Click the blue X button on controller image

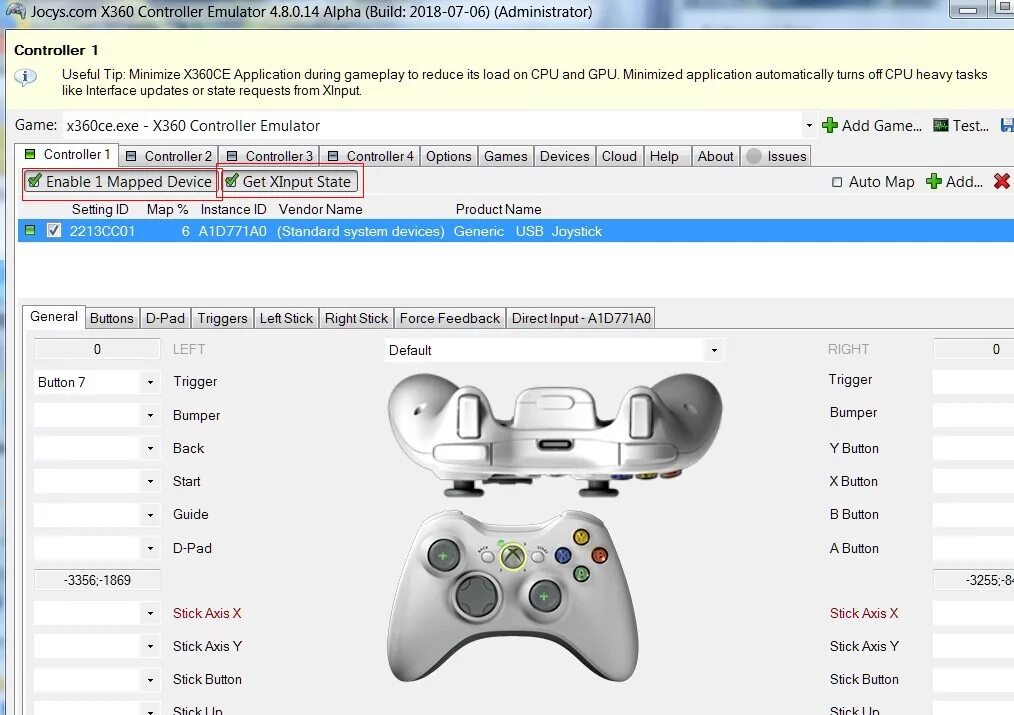point(563,555)
